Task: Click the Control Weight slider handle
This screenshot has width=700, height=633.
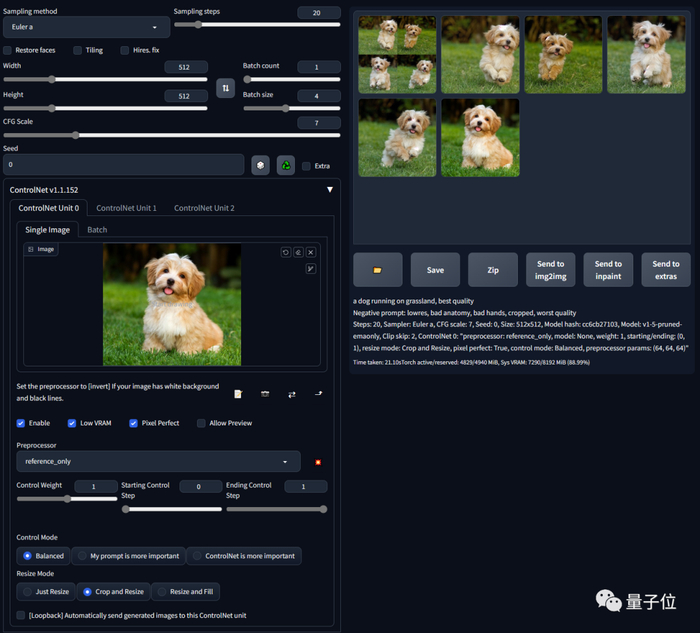Action: point(67,499)
